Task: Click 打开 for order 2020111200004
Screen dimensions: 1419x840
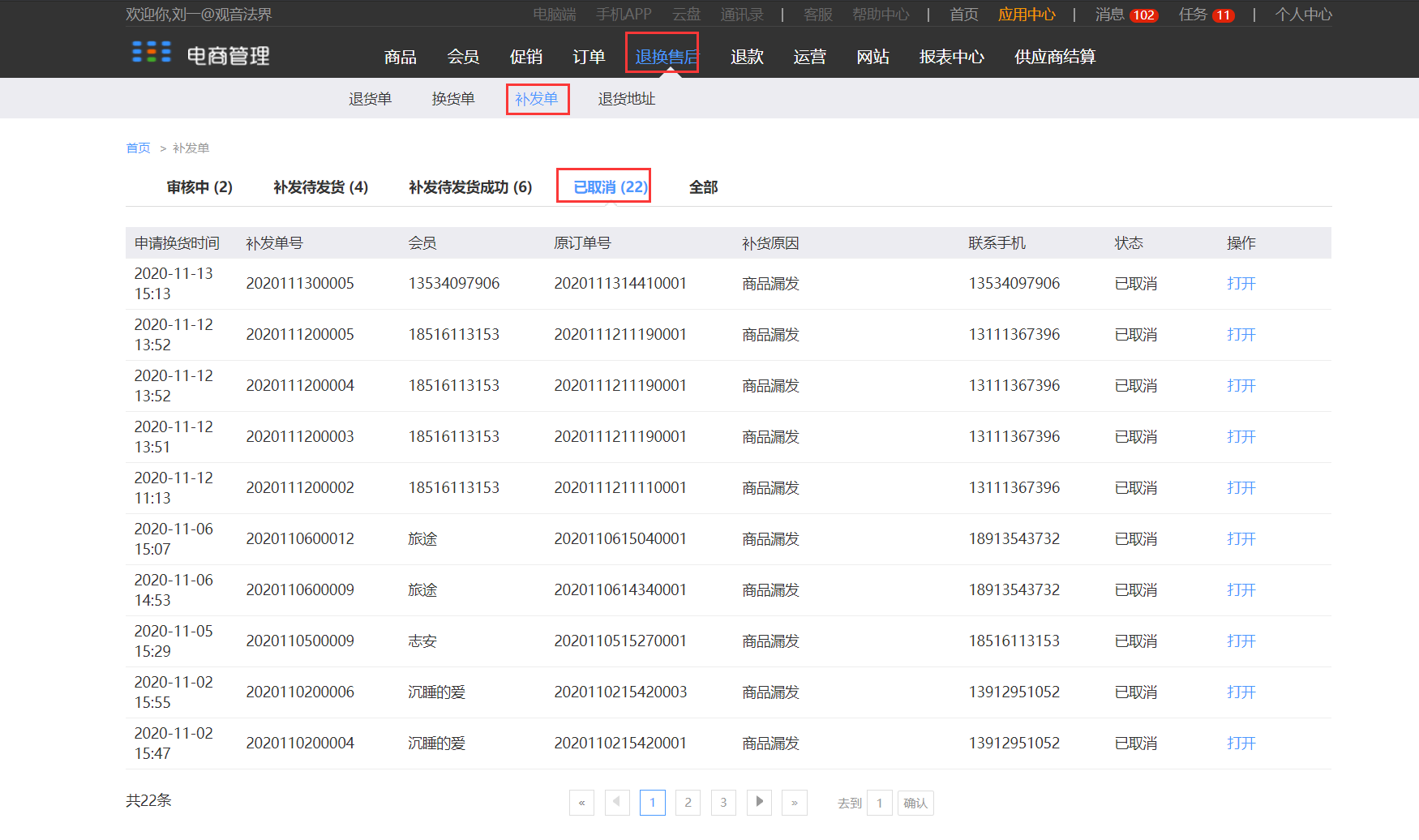Action: 1241,386
